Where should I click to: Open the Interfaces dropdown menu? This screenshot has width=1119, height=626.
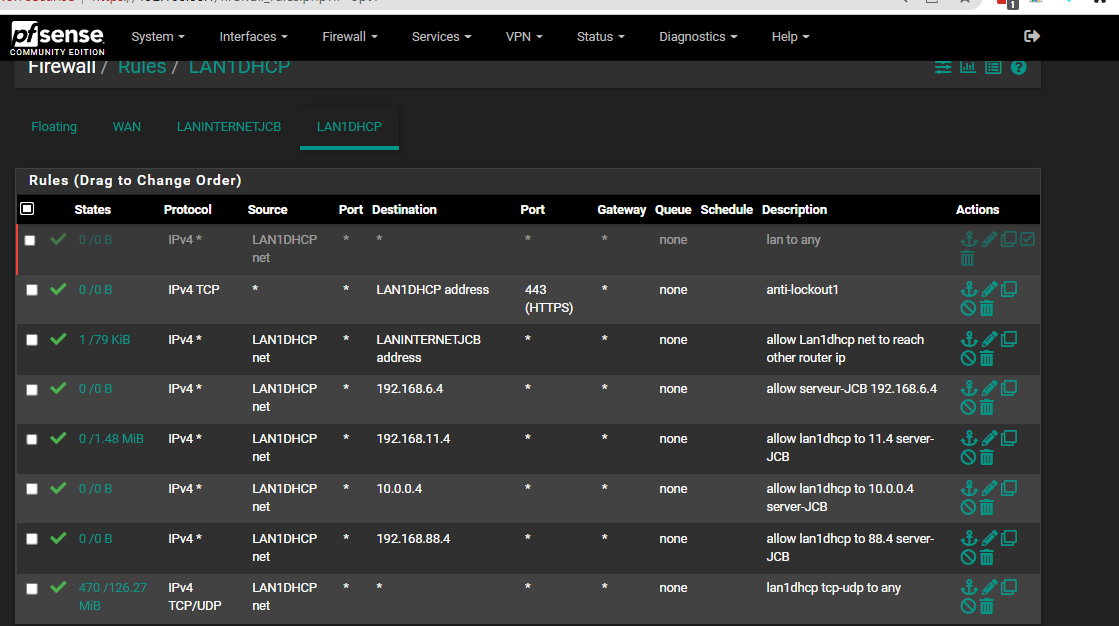coord(253,36)
